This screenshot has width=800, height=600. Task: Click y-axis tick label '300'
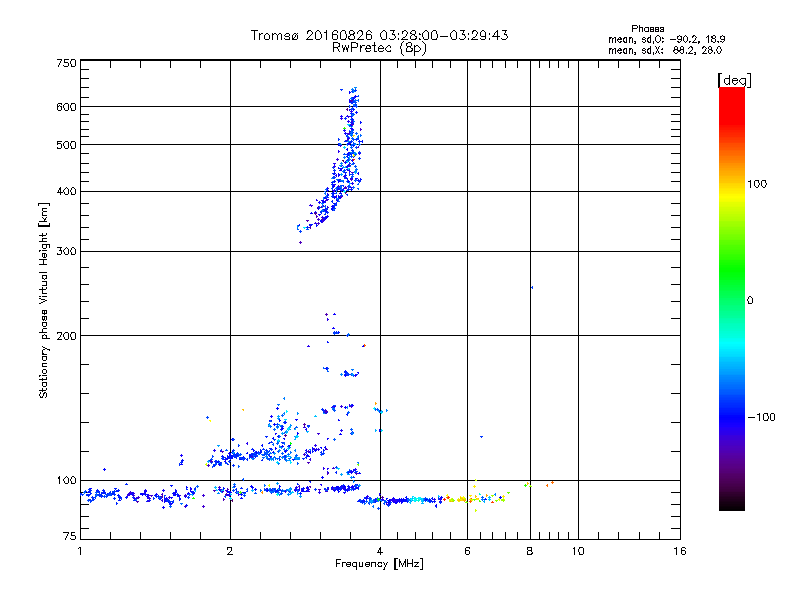66,252
